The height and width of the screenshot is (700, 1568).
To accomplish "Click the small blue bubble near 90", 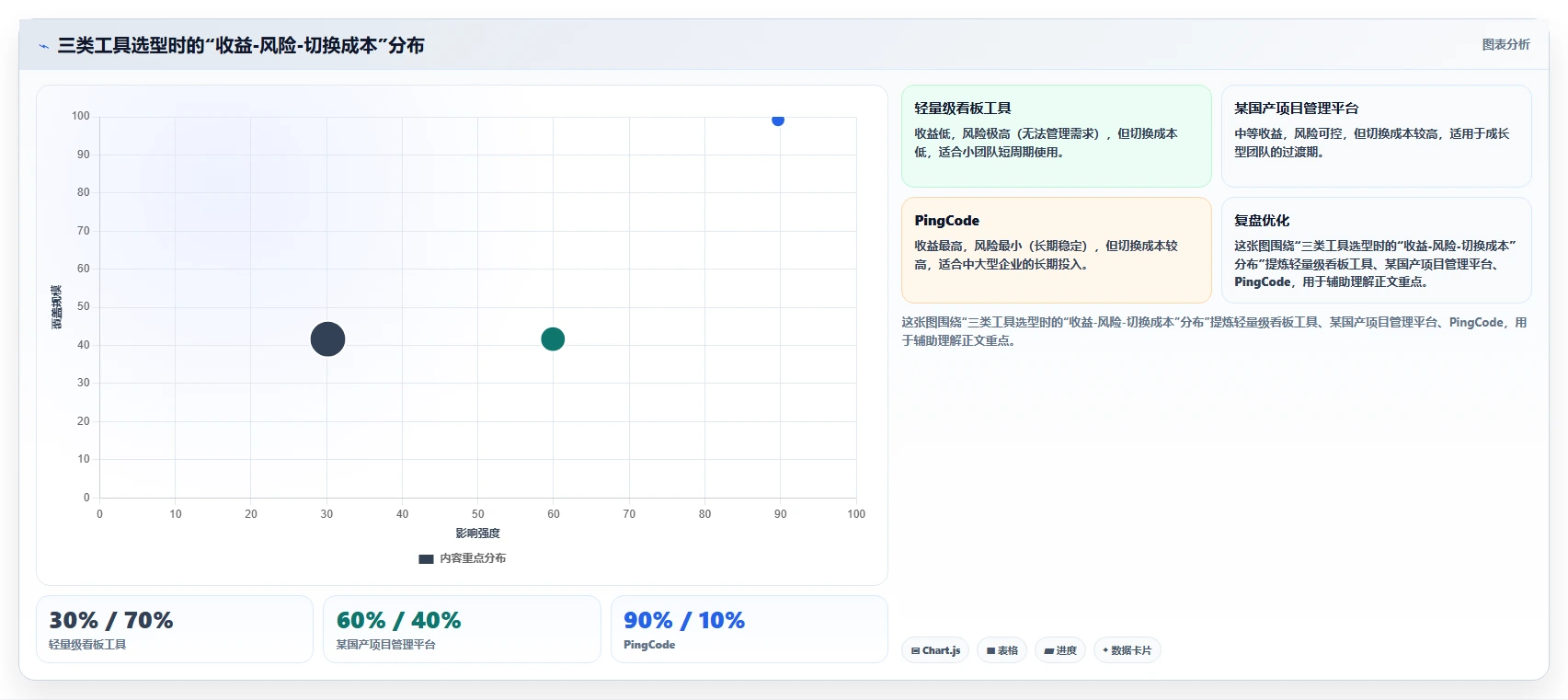I will (778, 120).
